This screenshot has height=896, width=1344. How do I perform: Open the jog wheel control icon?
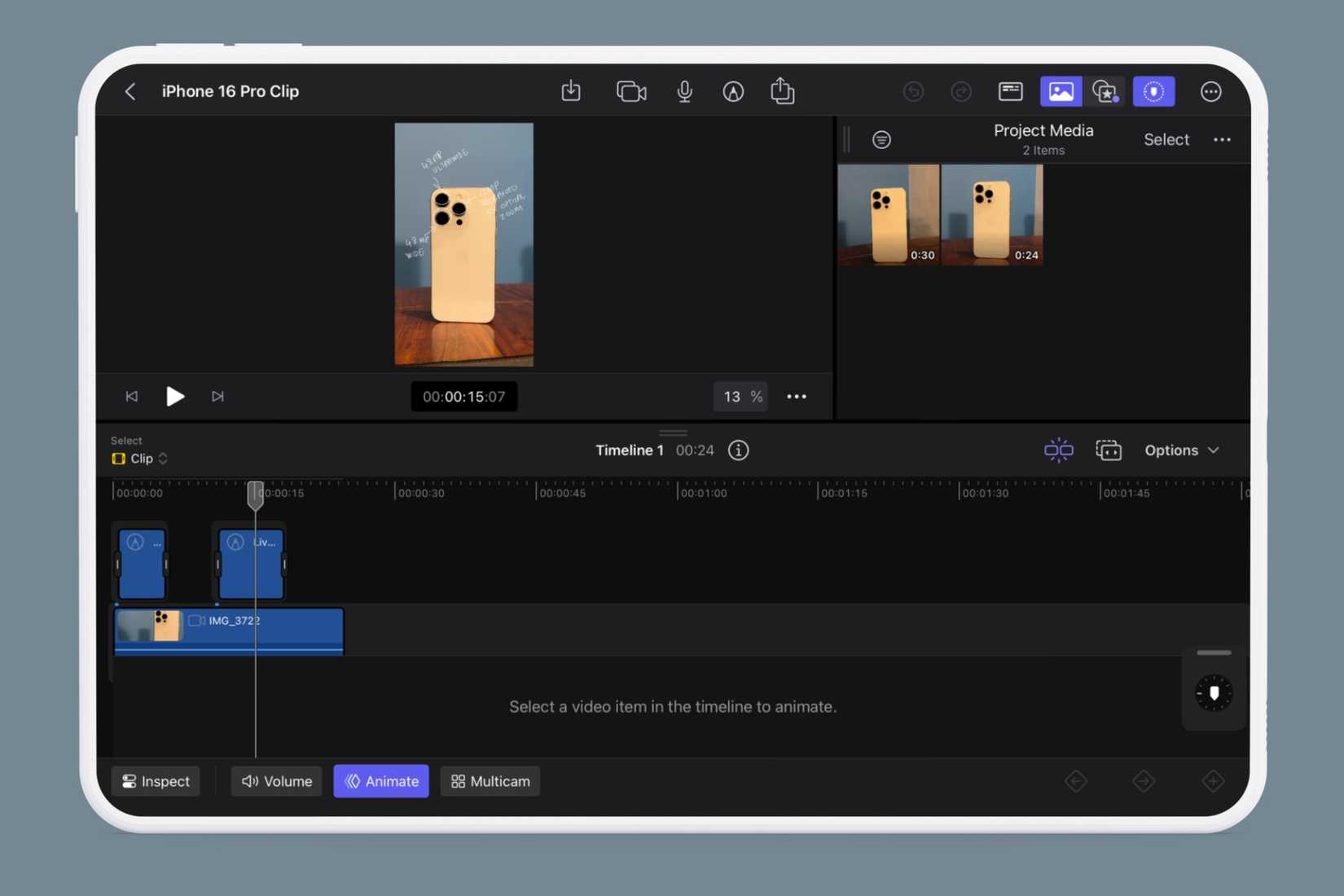[1214, 693]
